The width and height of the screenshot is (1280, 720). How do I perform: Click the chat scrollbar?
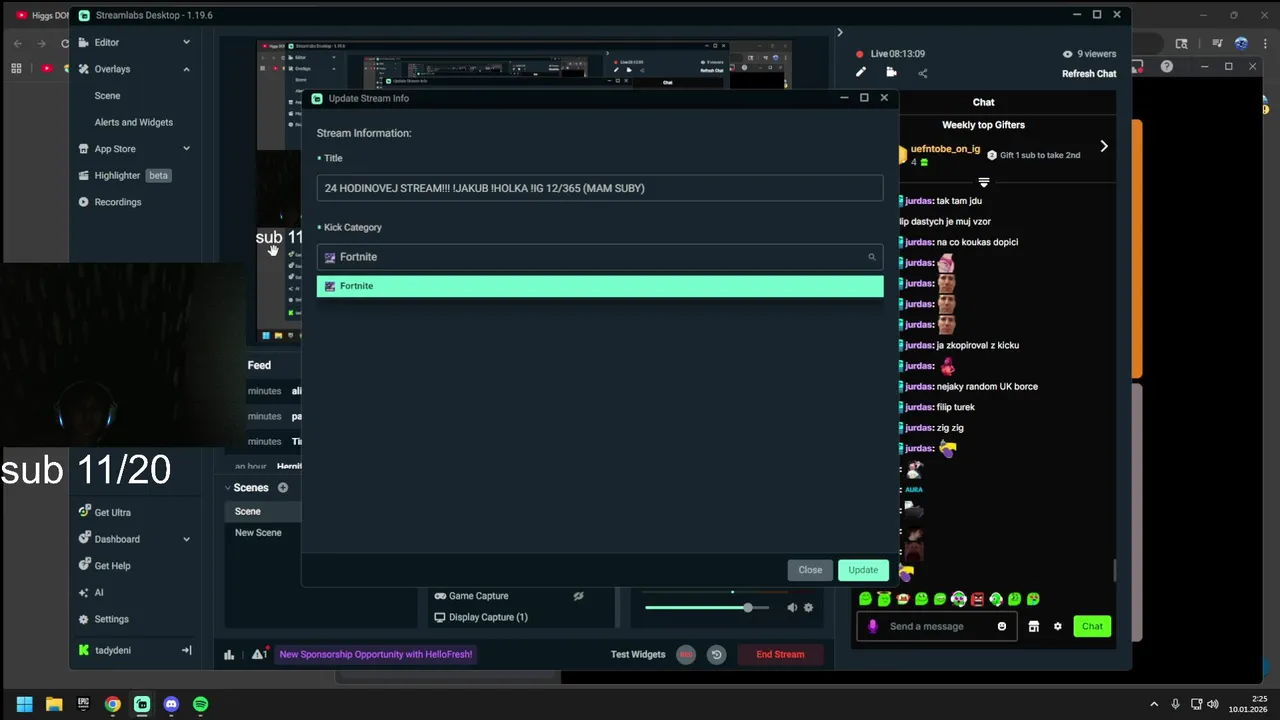[1114, 569]
